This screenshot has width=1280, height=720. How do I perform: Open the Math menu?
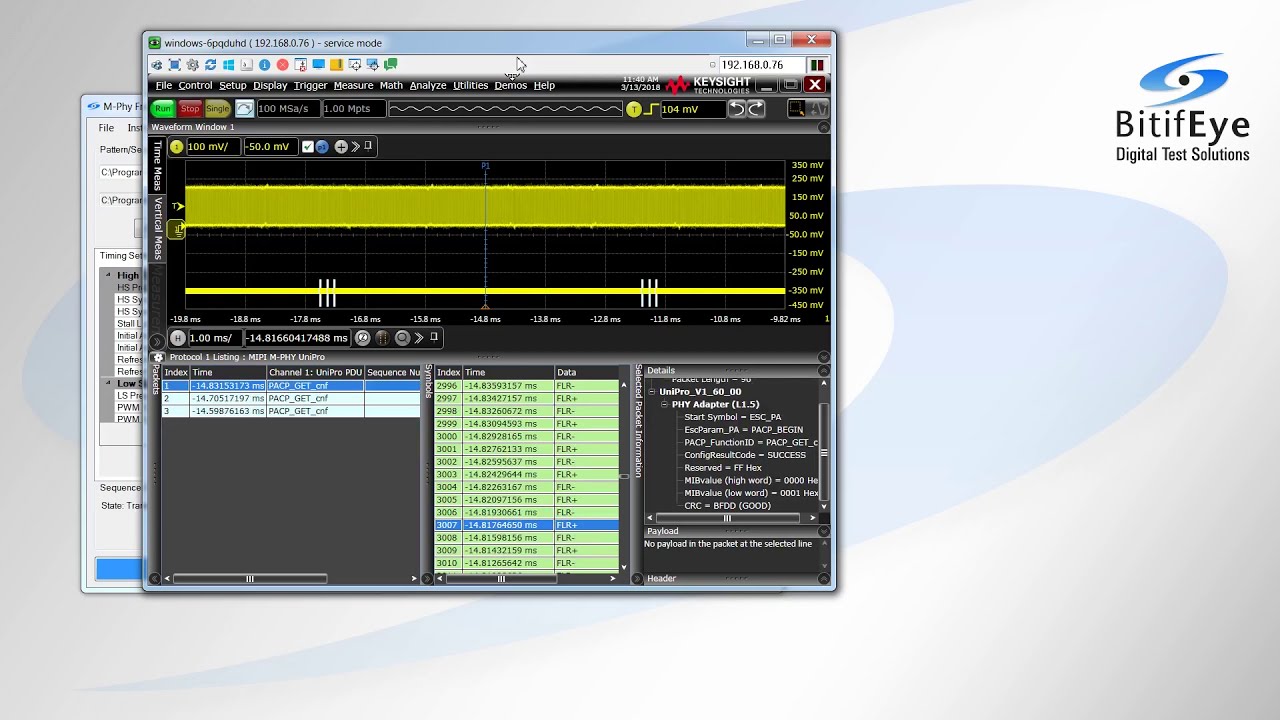coord(391,85)
